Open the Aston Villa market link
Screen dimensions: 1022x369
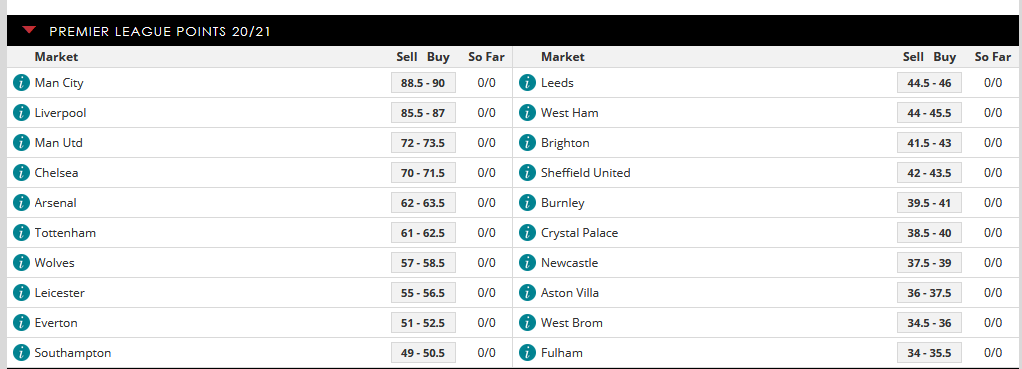570,293
